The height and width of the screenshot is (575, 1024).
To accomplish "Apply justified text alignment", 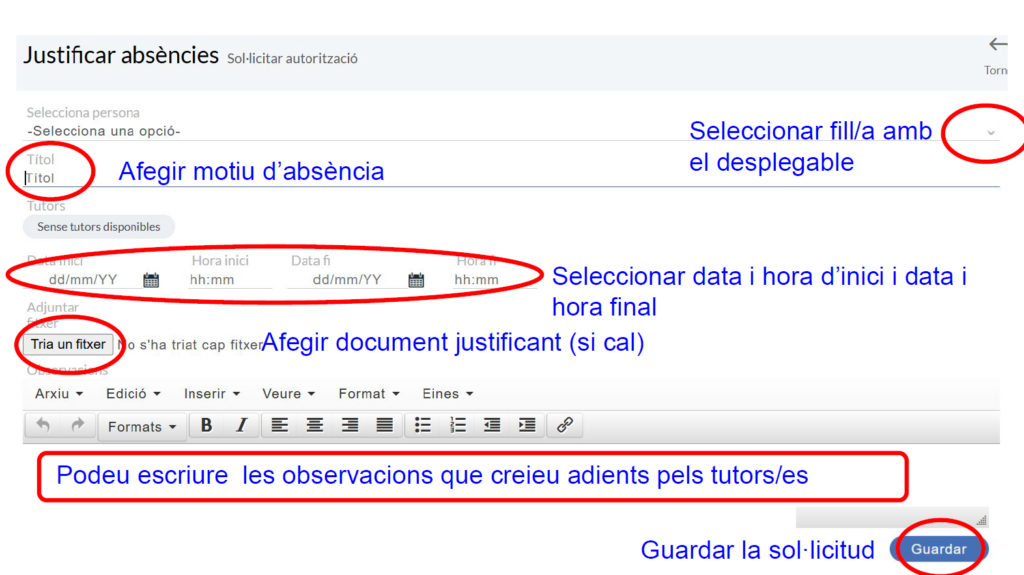I will coord(384,425).
